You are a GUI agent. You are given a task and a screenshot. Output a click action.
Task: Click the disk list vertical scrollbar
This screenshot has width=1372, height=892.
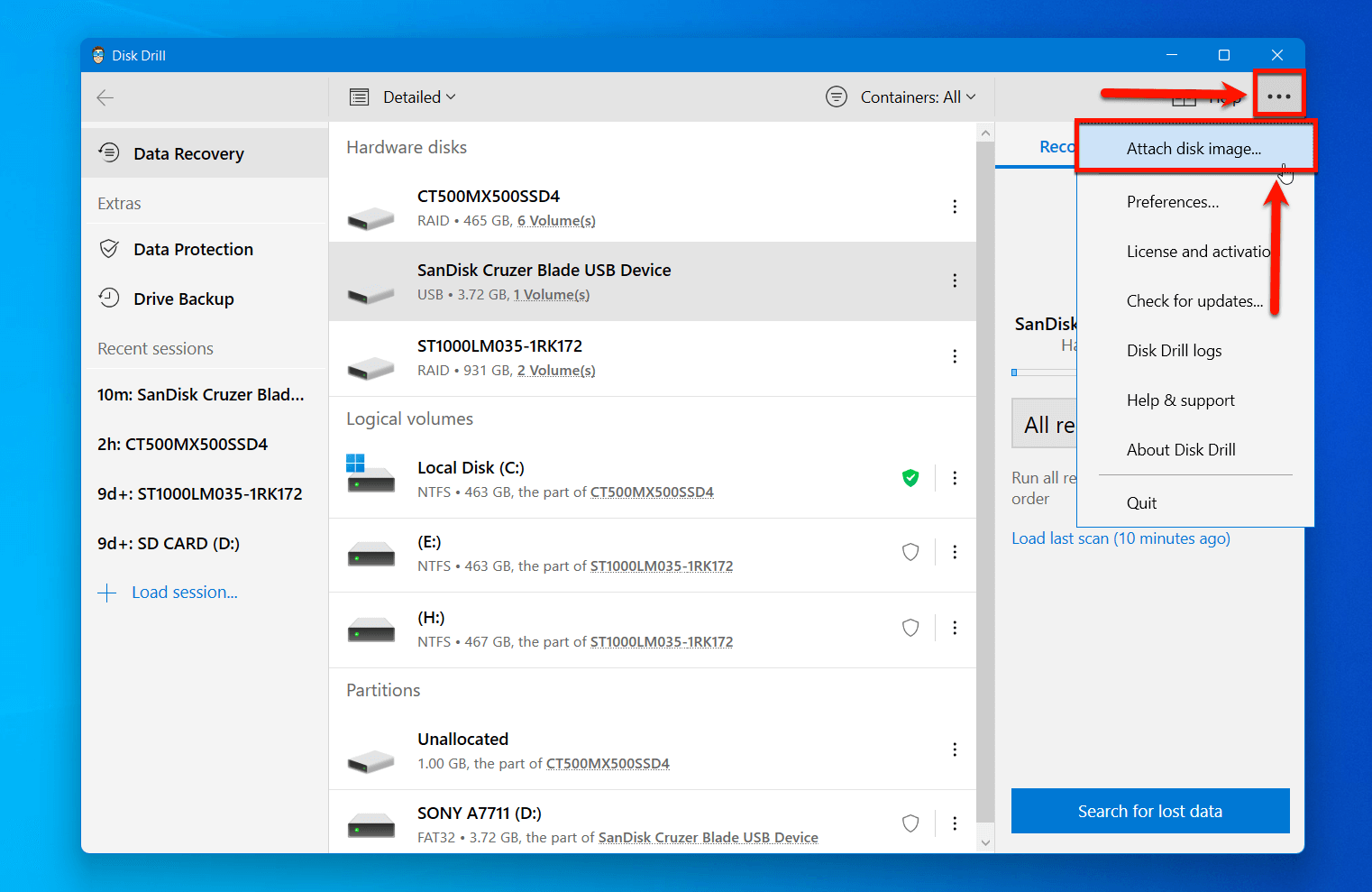985,483
